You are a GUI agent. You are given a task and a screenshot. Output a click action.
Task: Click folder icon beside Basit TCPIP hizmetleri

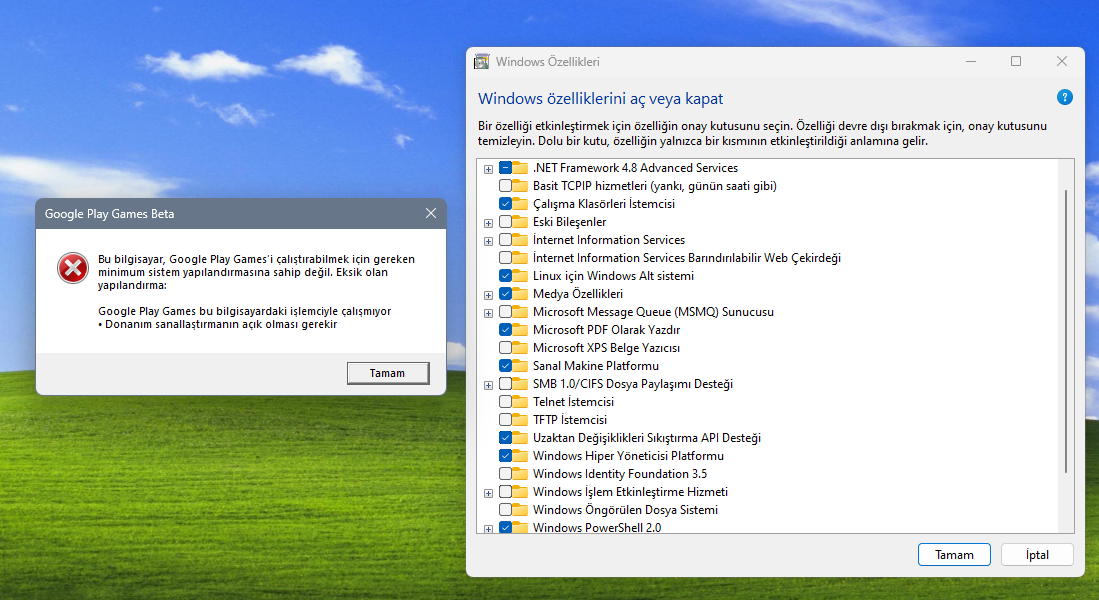click(519, 186)
